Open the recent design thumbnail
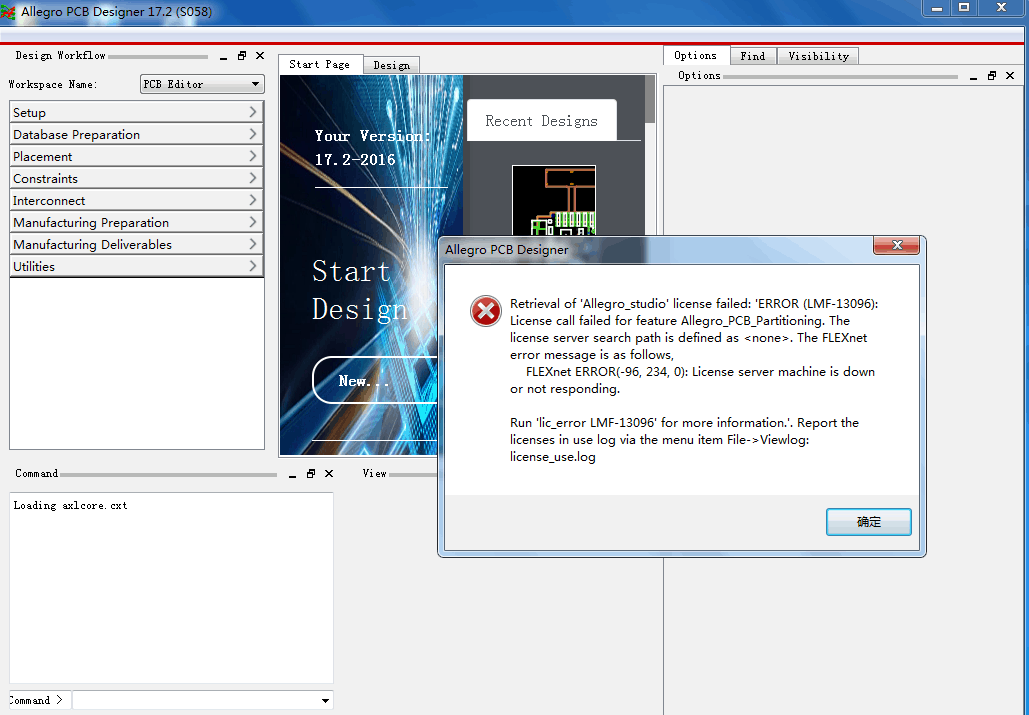The height and width of the screenshot is (715, 1029). [554, 200]
